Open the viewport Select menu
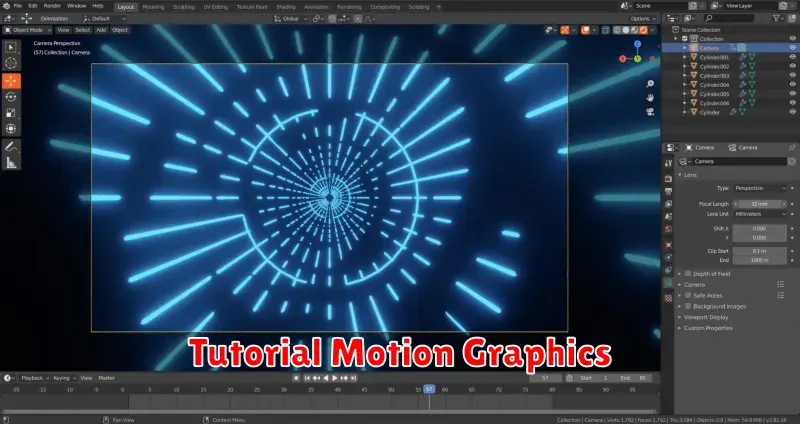 pos(83,30)
